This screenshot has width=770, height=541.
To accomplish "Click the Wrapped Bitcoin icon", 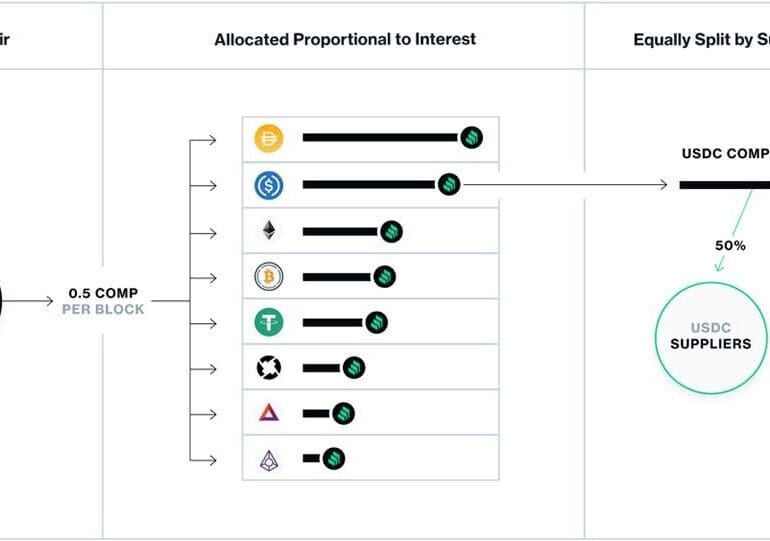I will pos(269,277).
